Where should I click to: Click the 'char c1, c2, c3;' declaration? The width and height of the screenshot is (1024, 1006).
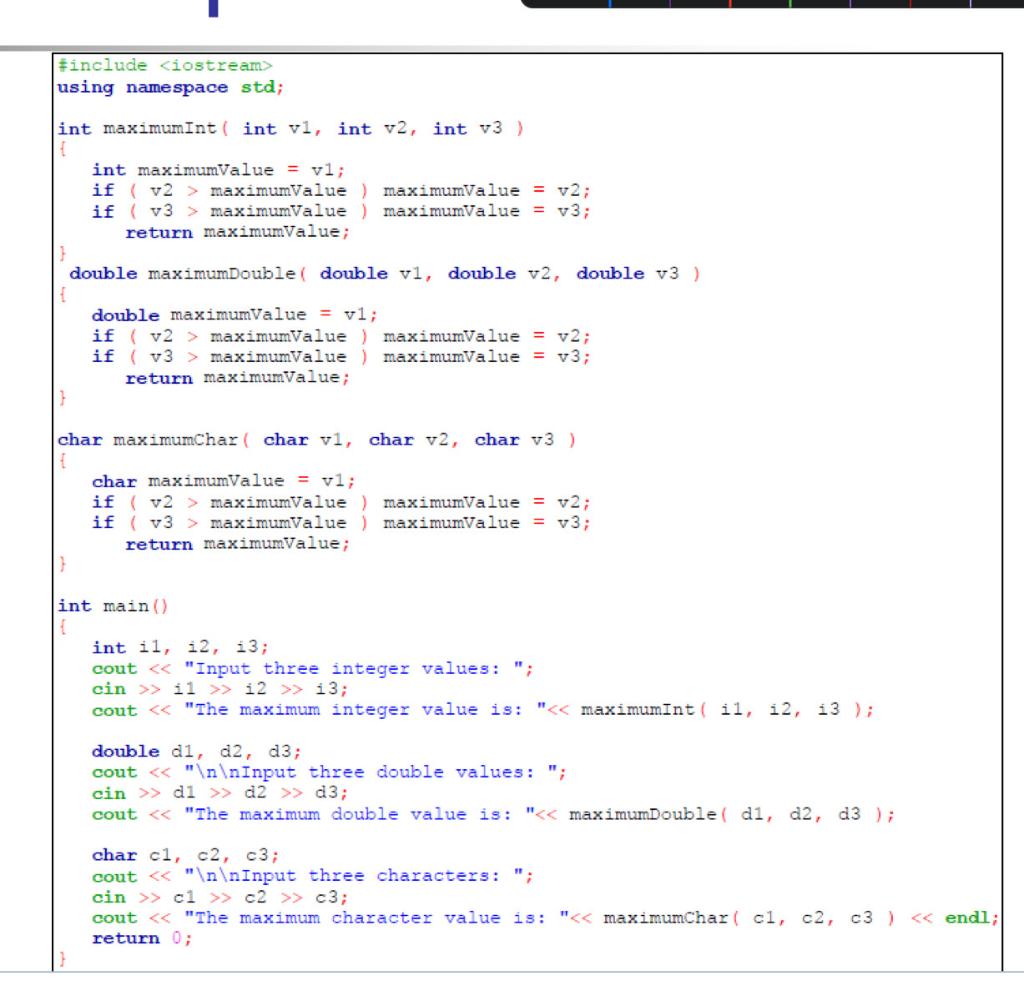click(185, 855)
